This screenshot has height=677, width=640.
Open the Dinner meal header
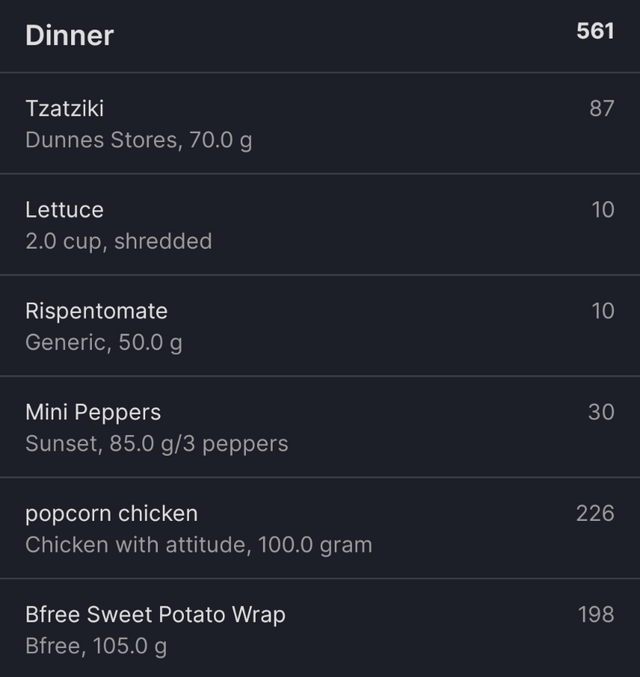coord(320,36)
